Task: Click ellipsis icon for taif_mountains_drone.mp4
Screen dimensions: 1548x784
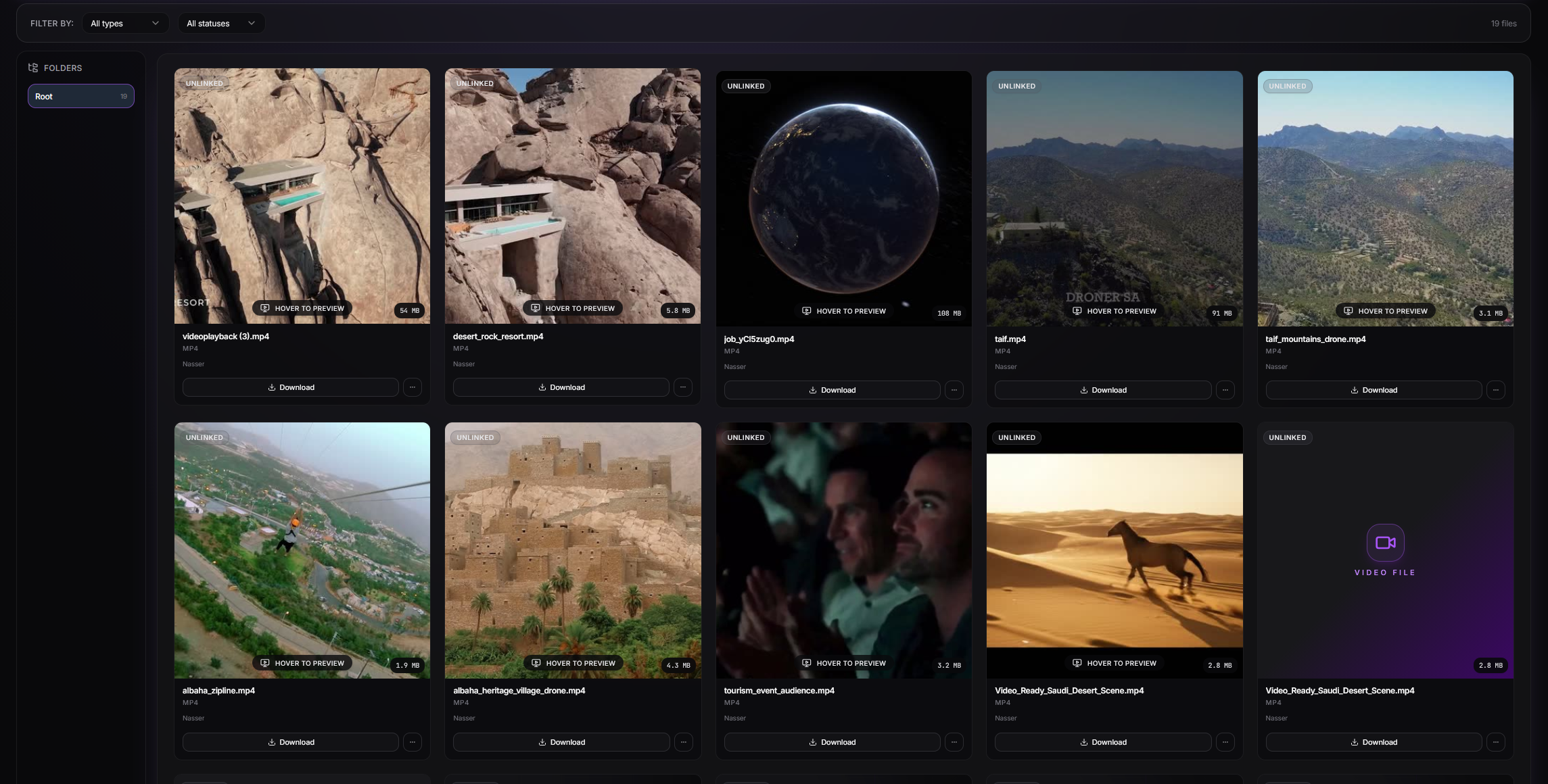Action: 1495,390
